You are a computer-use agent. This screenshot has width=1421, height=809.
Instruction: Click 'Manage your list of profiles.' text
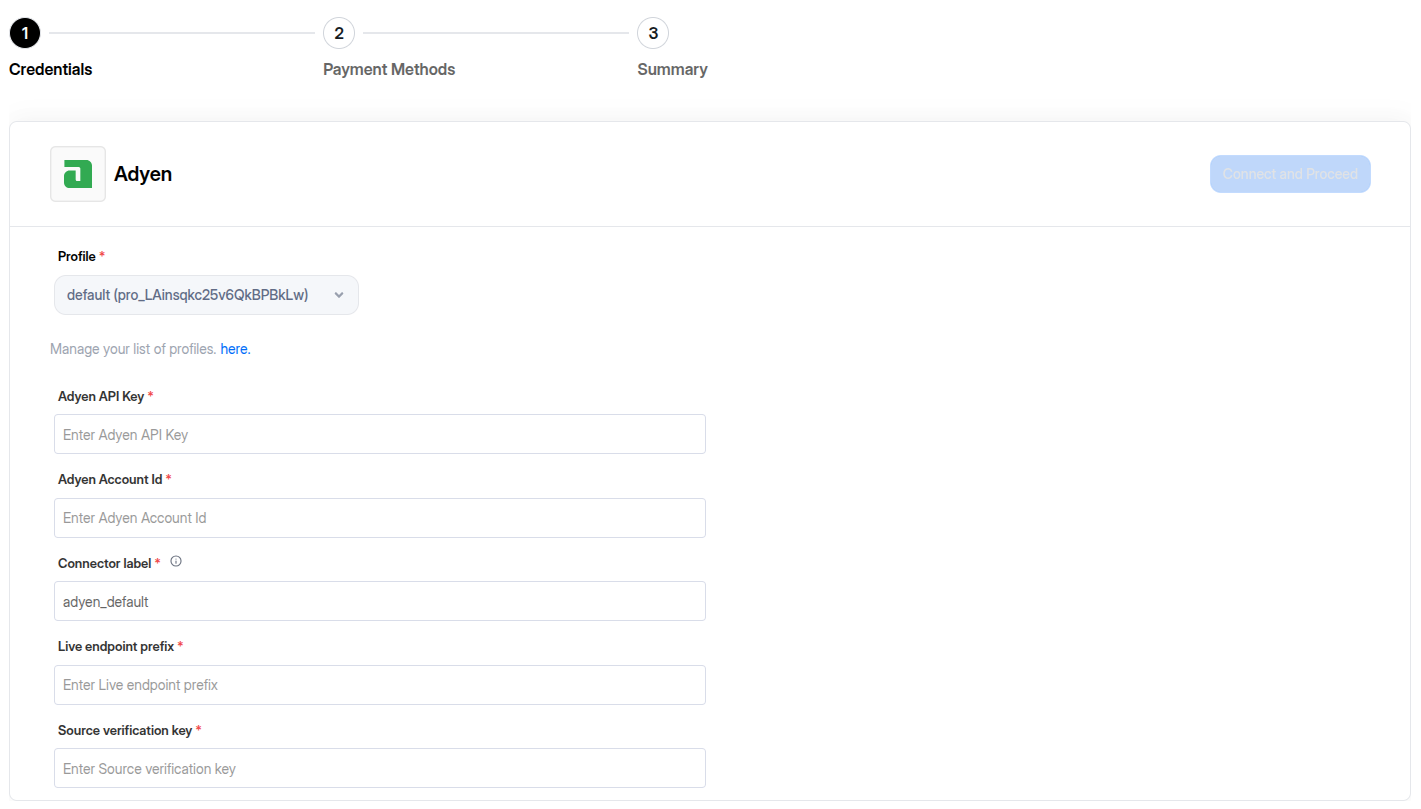tap(133, 349)
